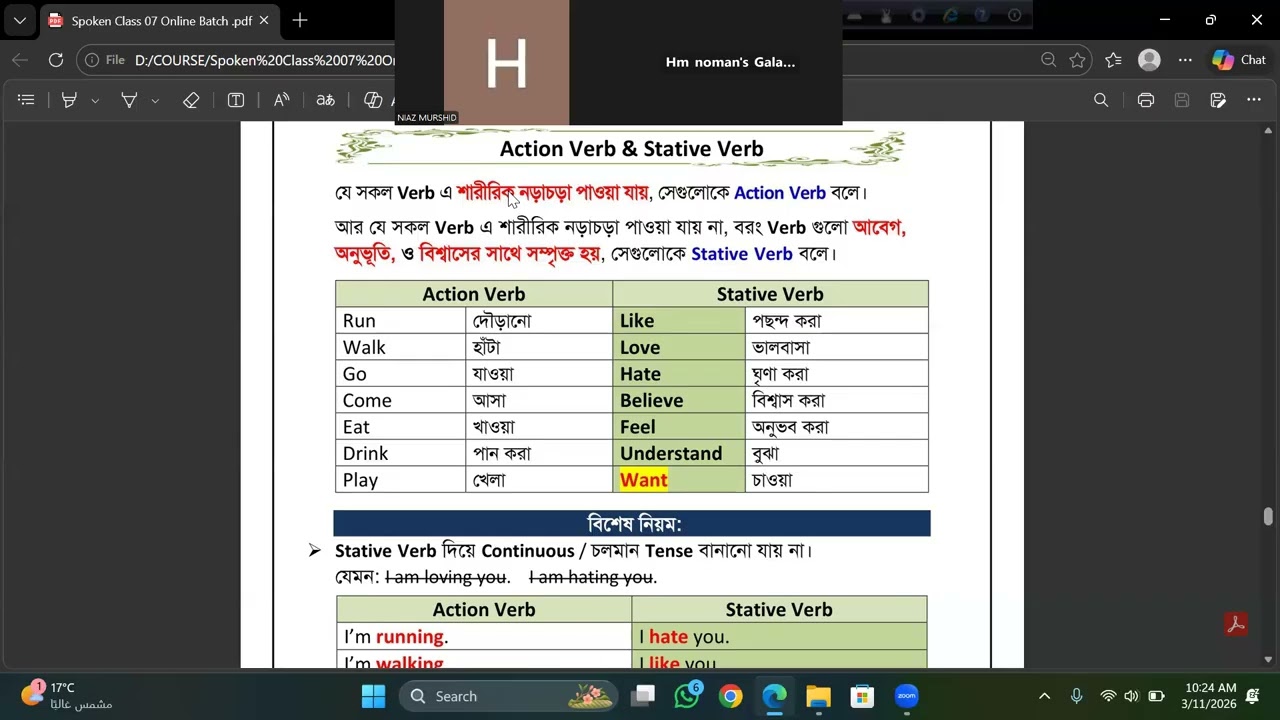
Task: Show hidden system tray icons
Action: pyautogui.click(x=1044, y=696)
